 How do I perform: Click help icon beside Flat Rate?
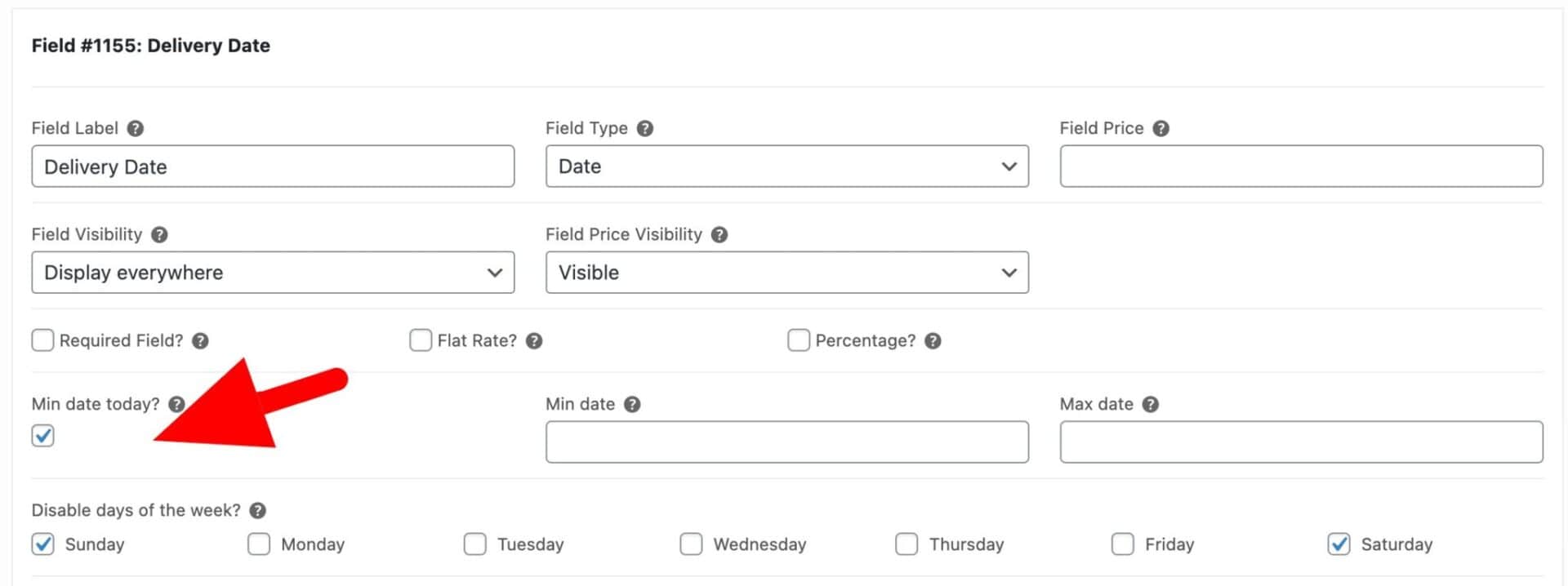click(534, 340)
